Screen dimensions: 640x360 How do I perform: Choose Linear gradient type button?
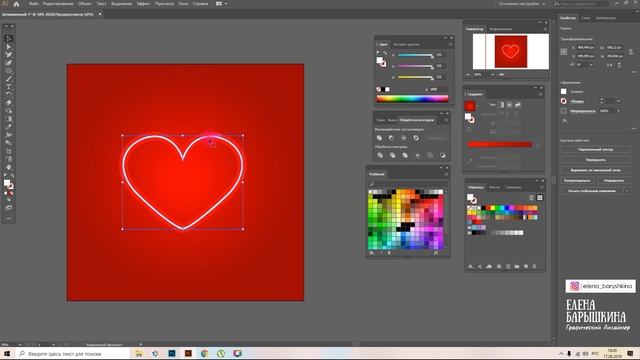tap(502, 105)
